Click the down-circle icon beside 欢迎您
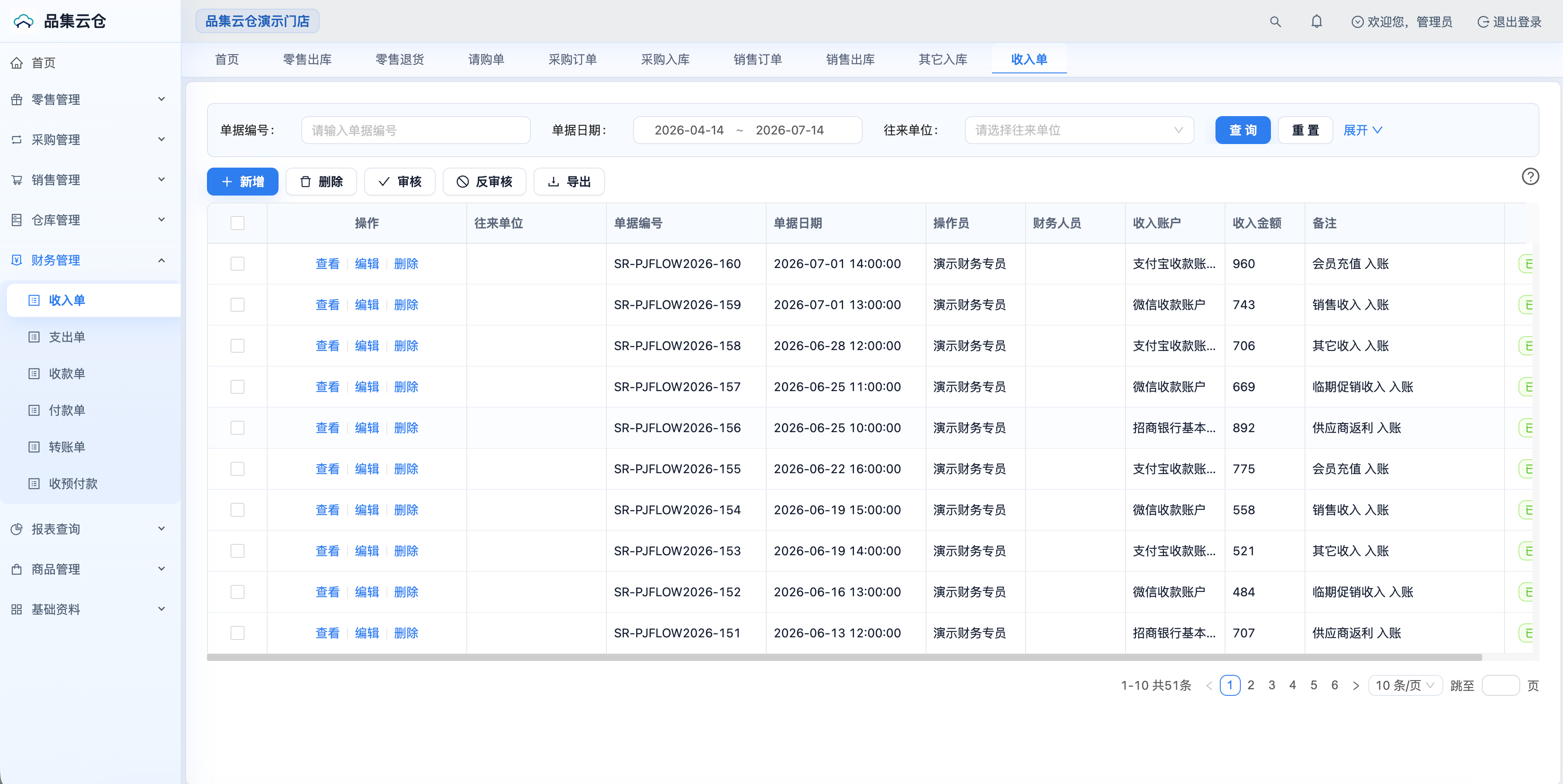 (1357, 22)
